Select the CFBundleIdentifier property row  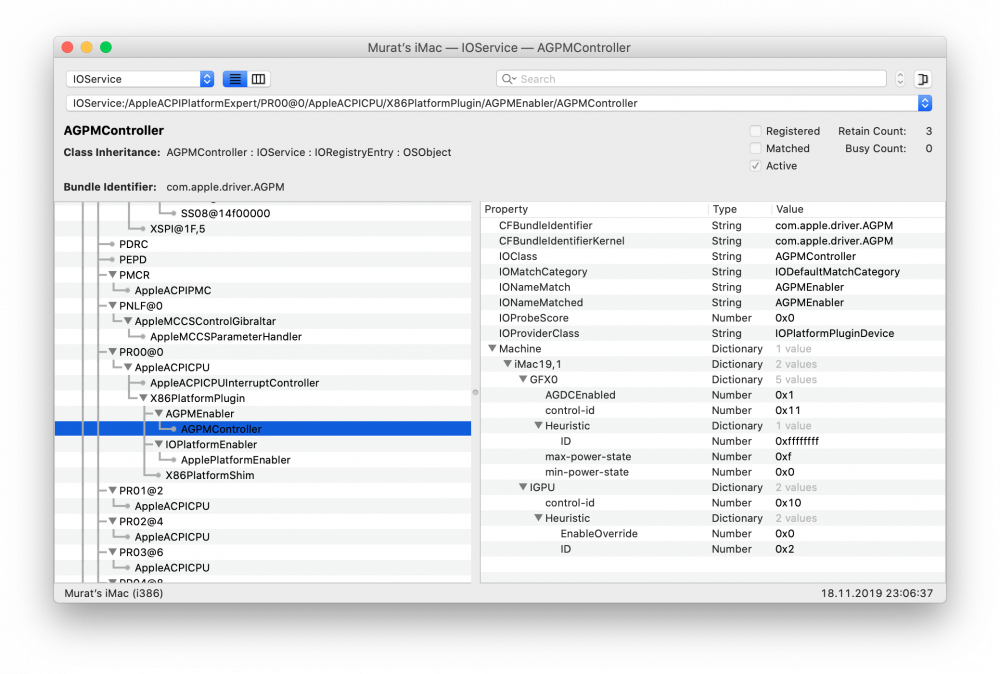(712, 226)
